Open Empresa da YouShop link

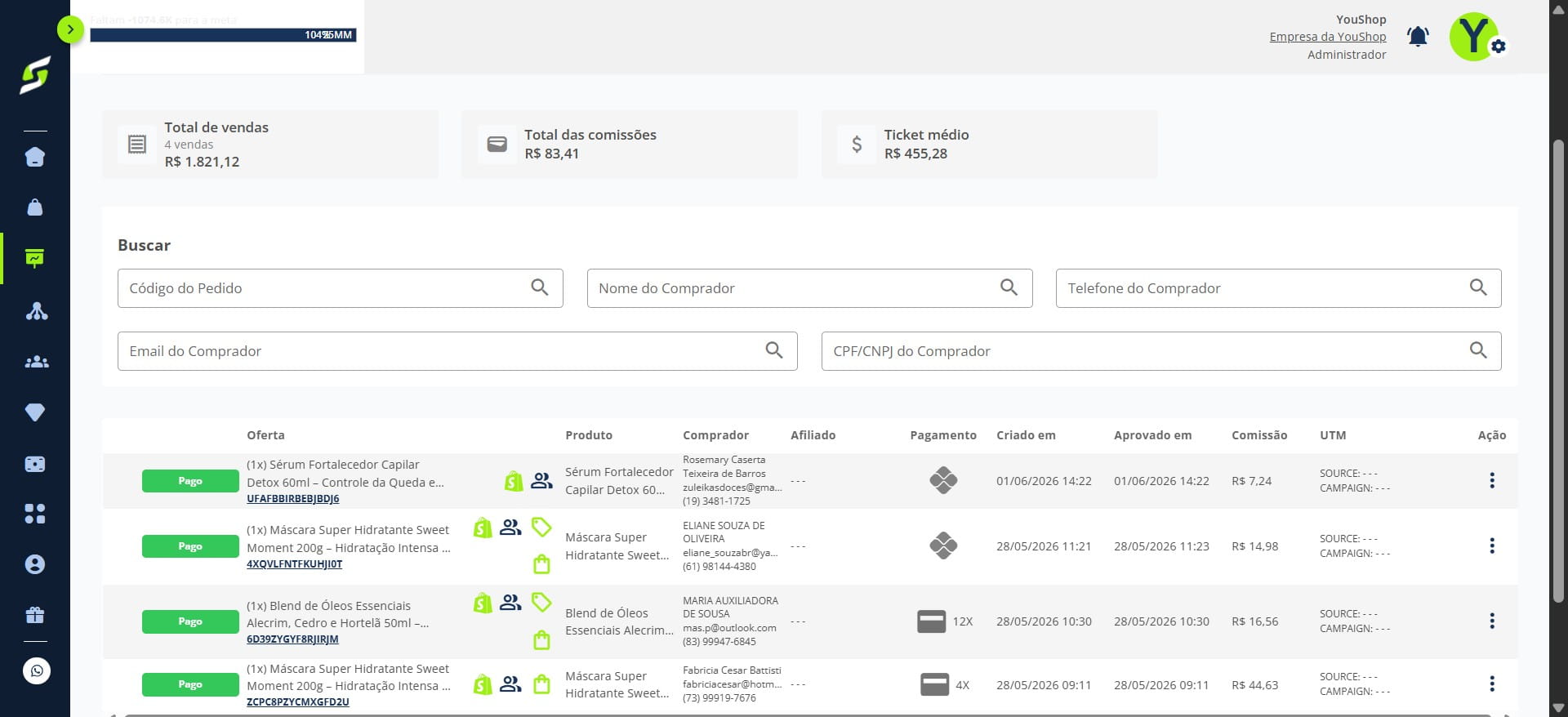point(1327,37)
